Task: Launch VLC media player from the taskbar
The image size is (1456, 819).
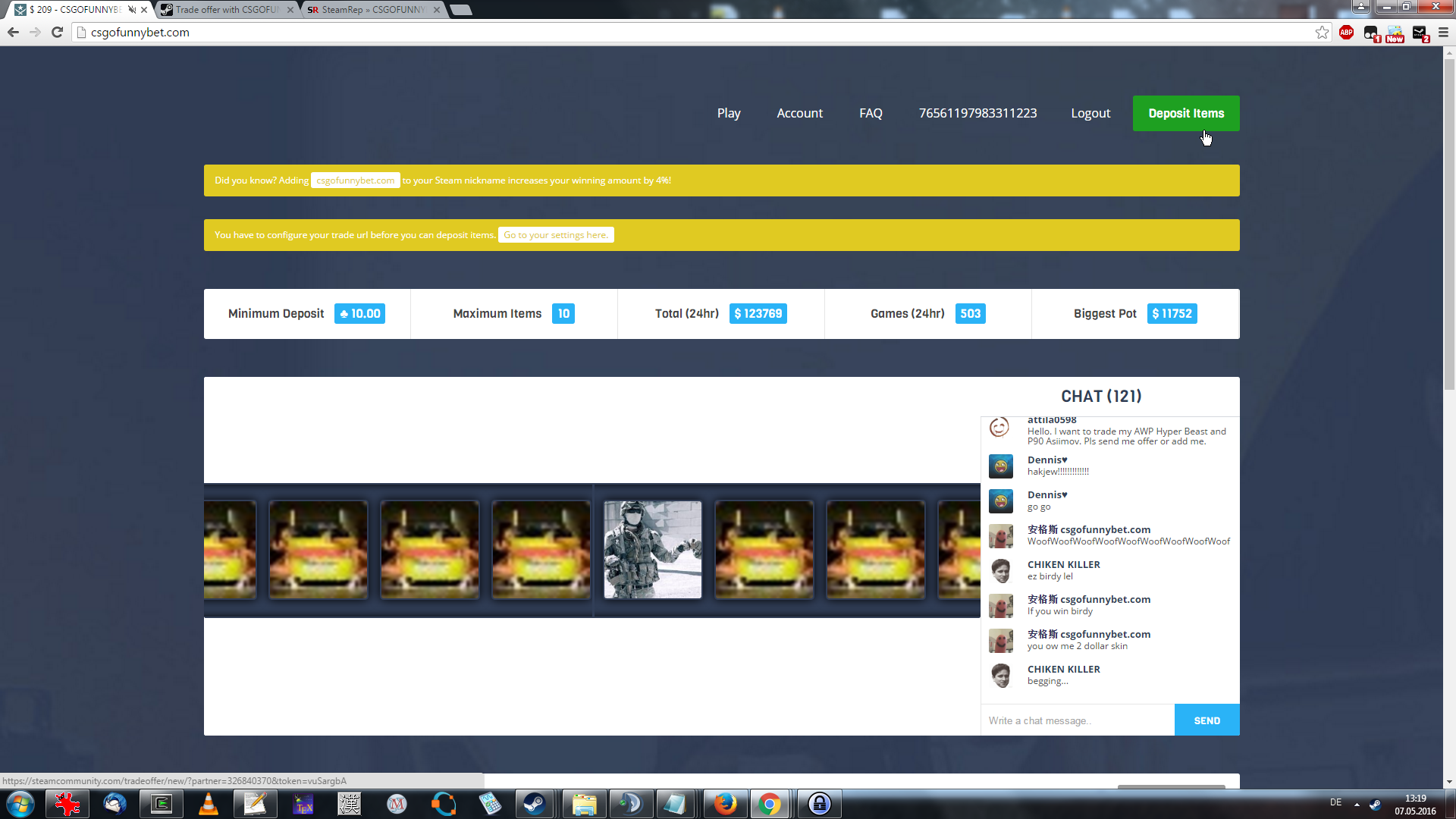Action: (208, 804)
